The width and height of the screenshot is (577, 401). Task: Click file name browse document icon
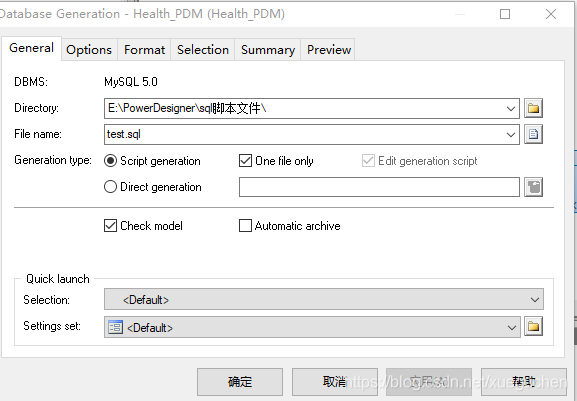533,134
